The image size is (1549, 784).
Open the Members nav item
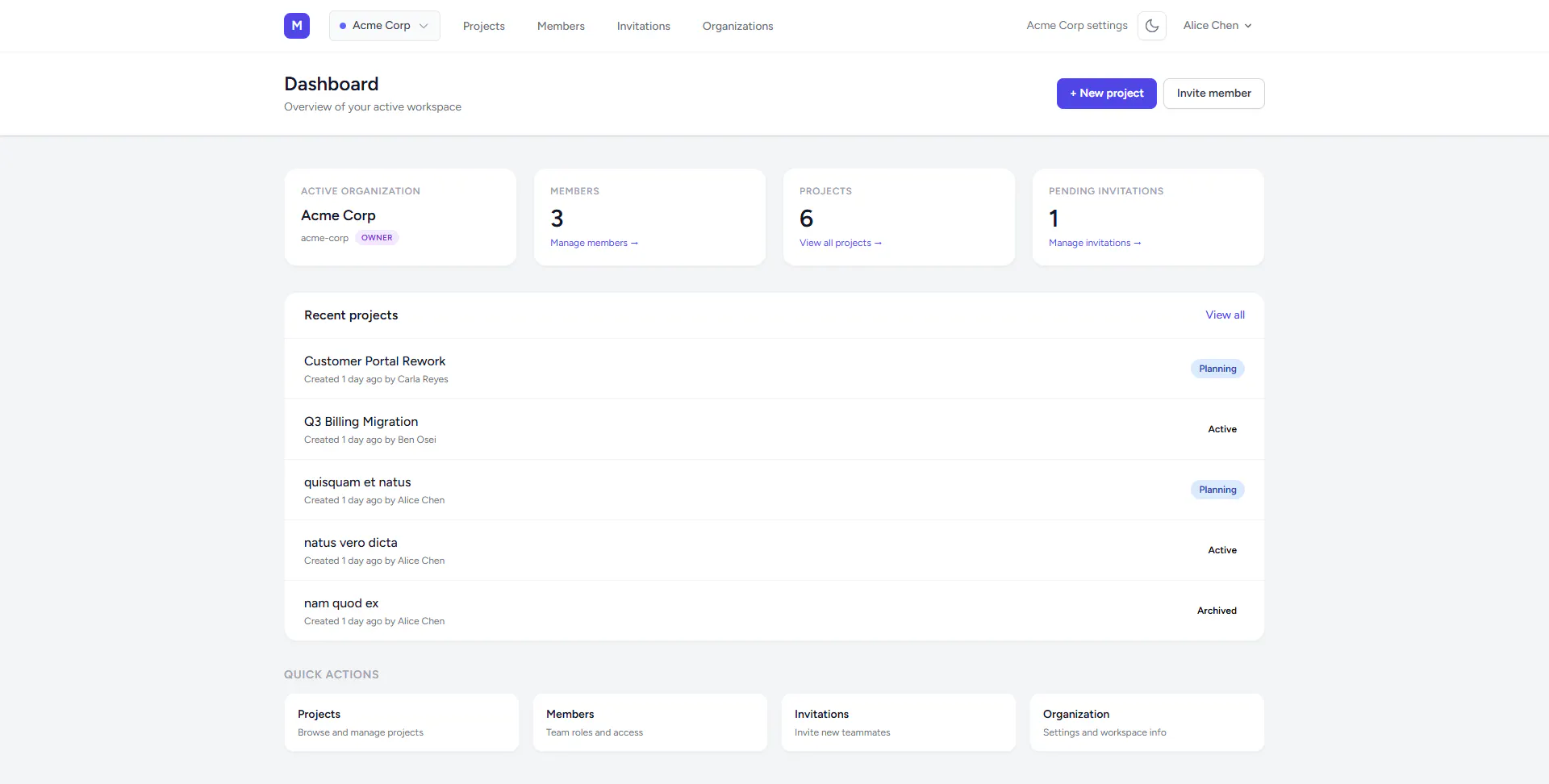561,26
